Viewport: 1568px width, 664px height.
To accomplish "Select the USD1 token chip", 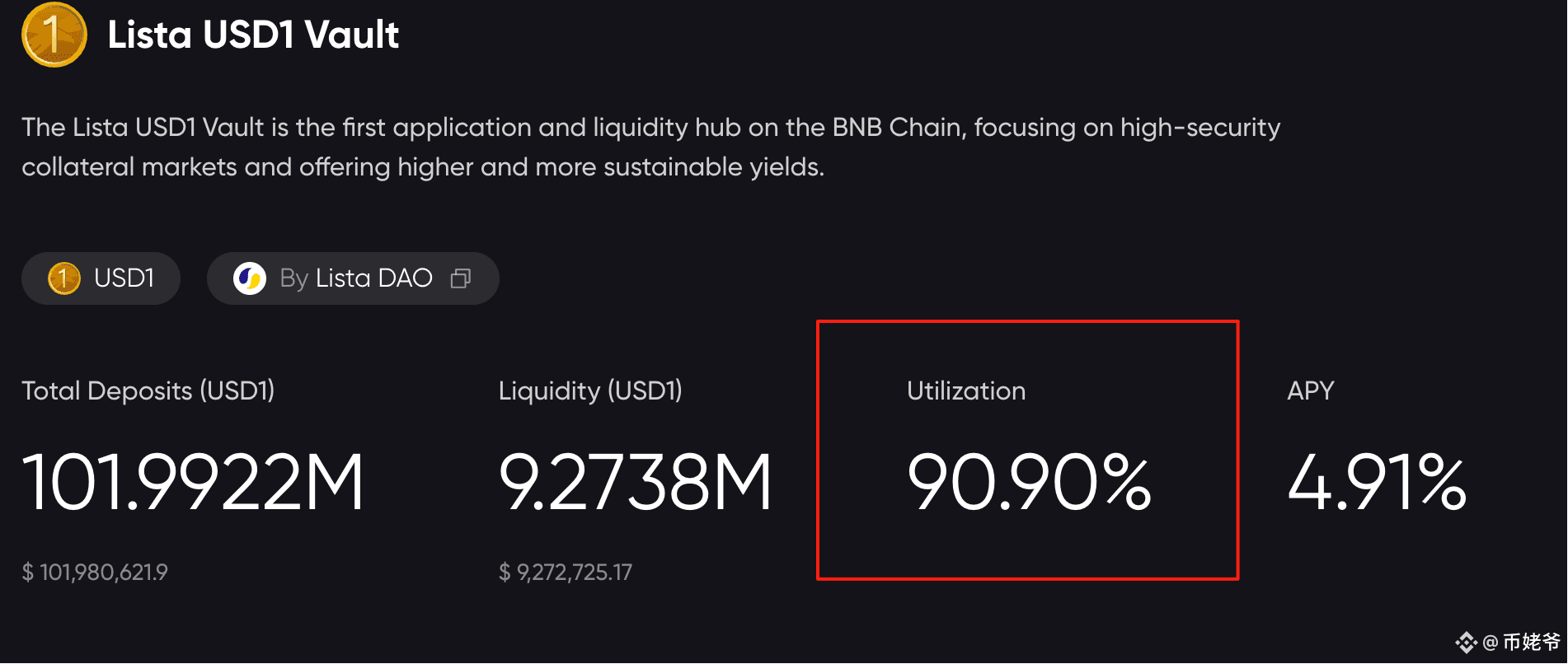I will tap(101, 278).
